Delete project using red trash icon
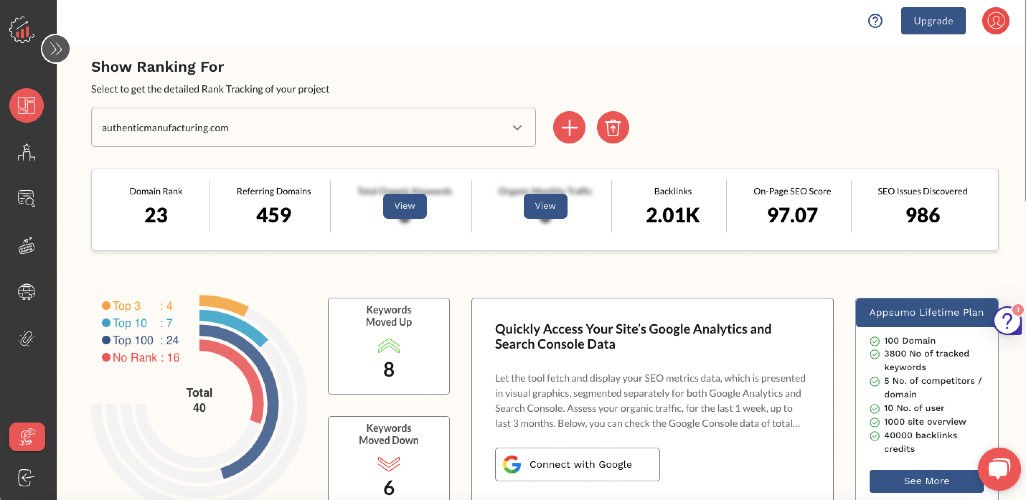Image resolution: width=1026 pixels, height=500 pixels. (x=613, y=127)
